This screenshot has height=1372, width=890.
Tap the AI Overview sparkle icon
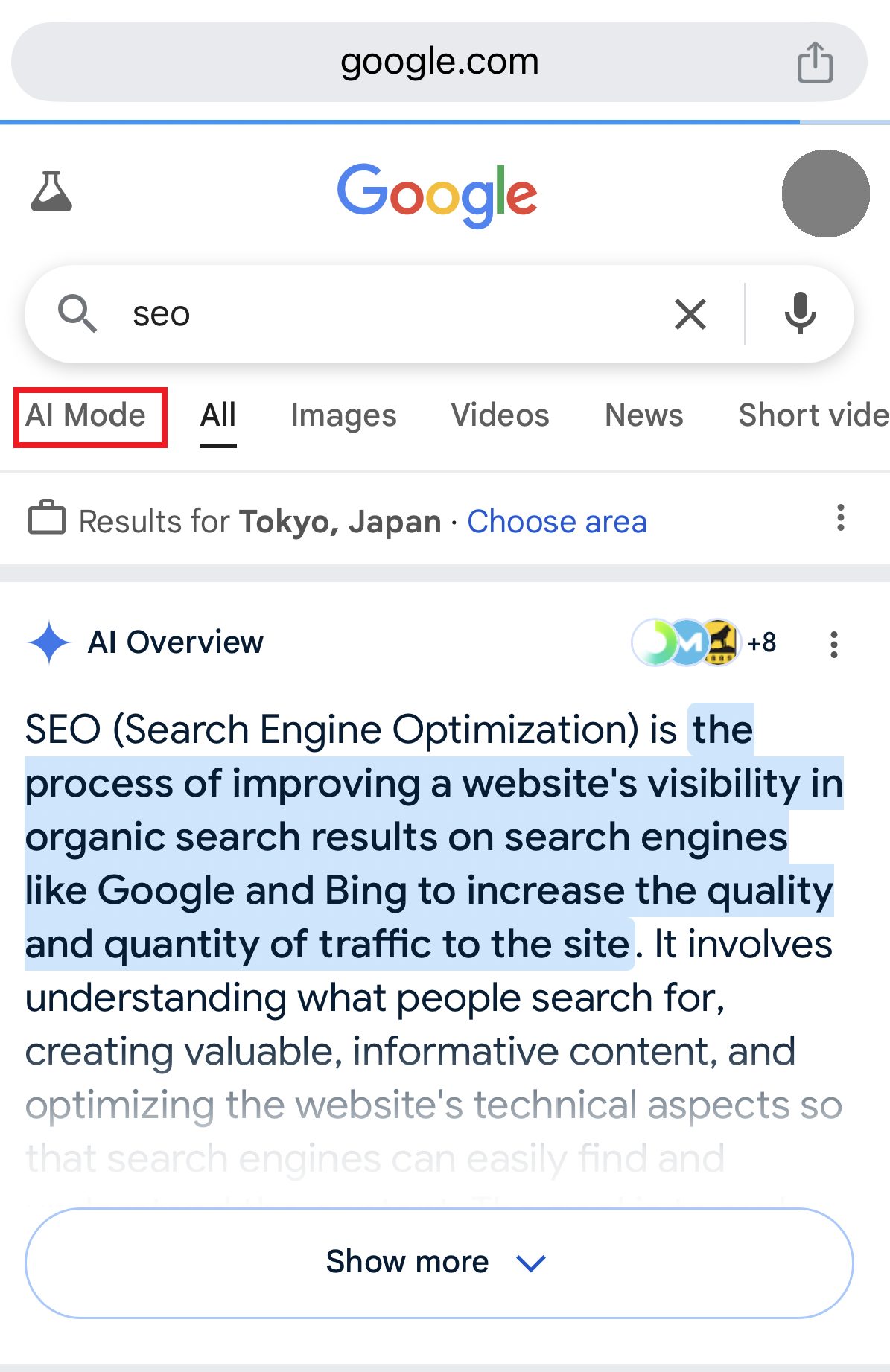[x=49, y=642]
